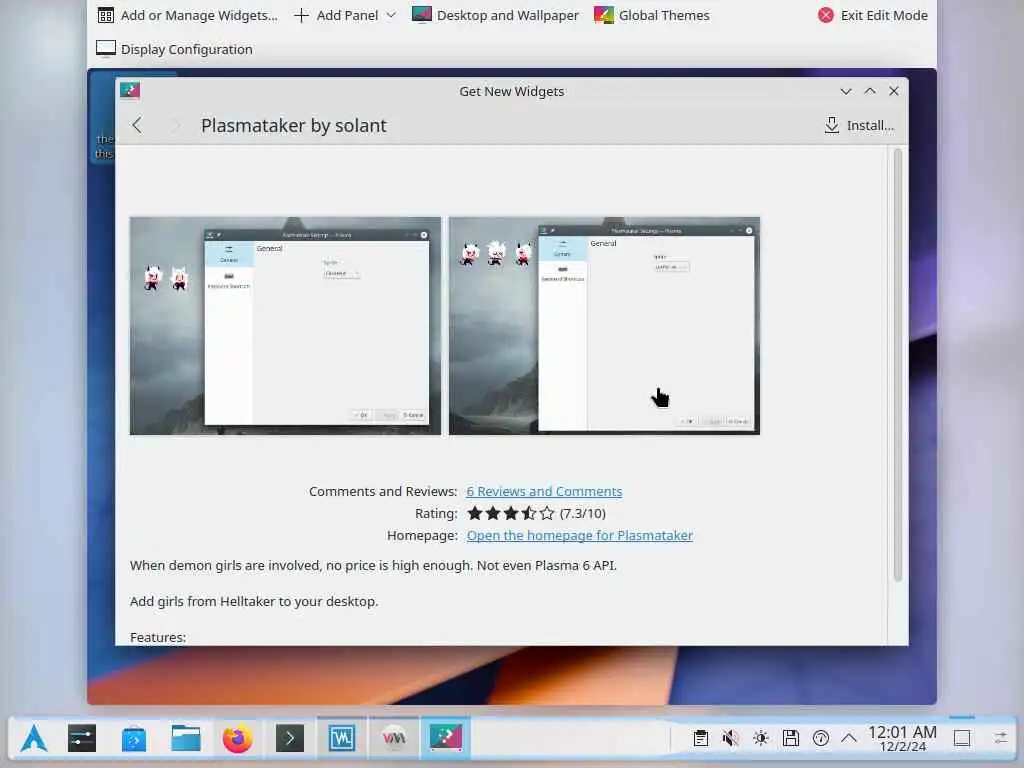Click the star rating display
The width and height of the screenshot is (1024, 768).
click(511, 513)
